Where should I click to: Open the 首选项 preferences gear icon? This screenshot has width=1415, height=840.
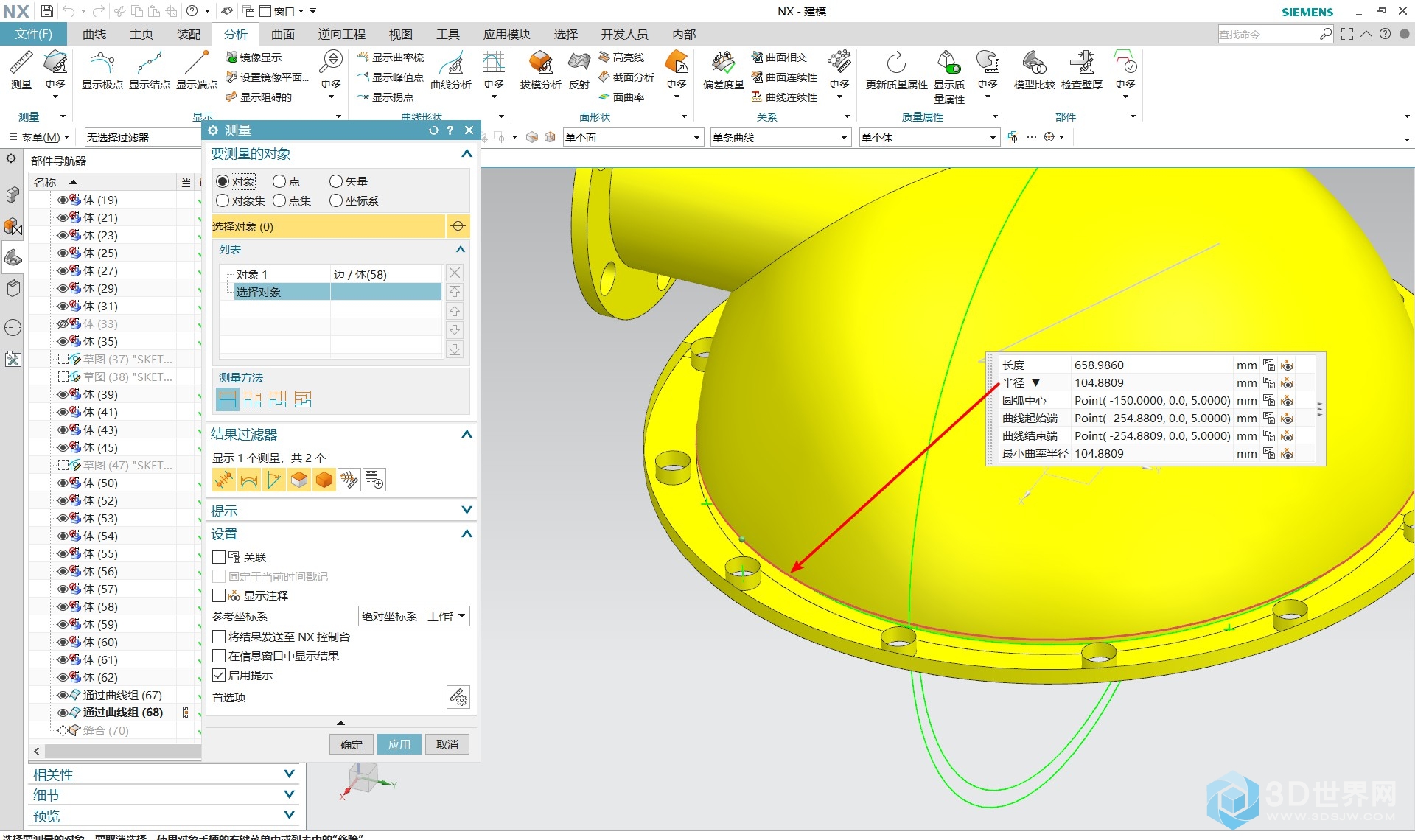pyautogui.click(x=458, y=697)
